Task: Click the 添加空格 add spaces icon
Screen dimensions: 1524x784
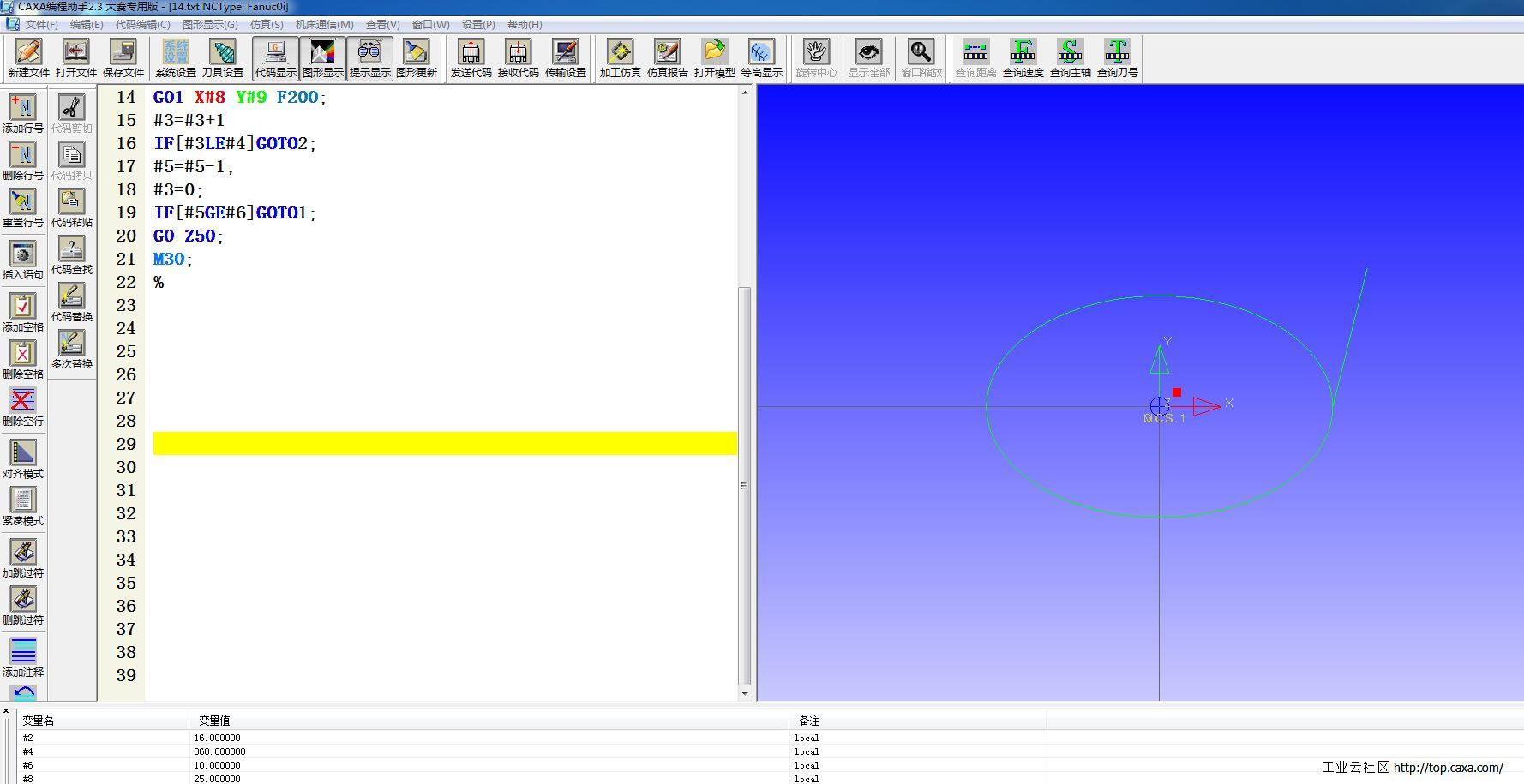Action: 23,312
